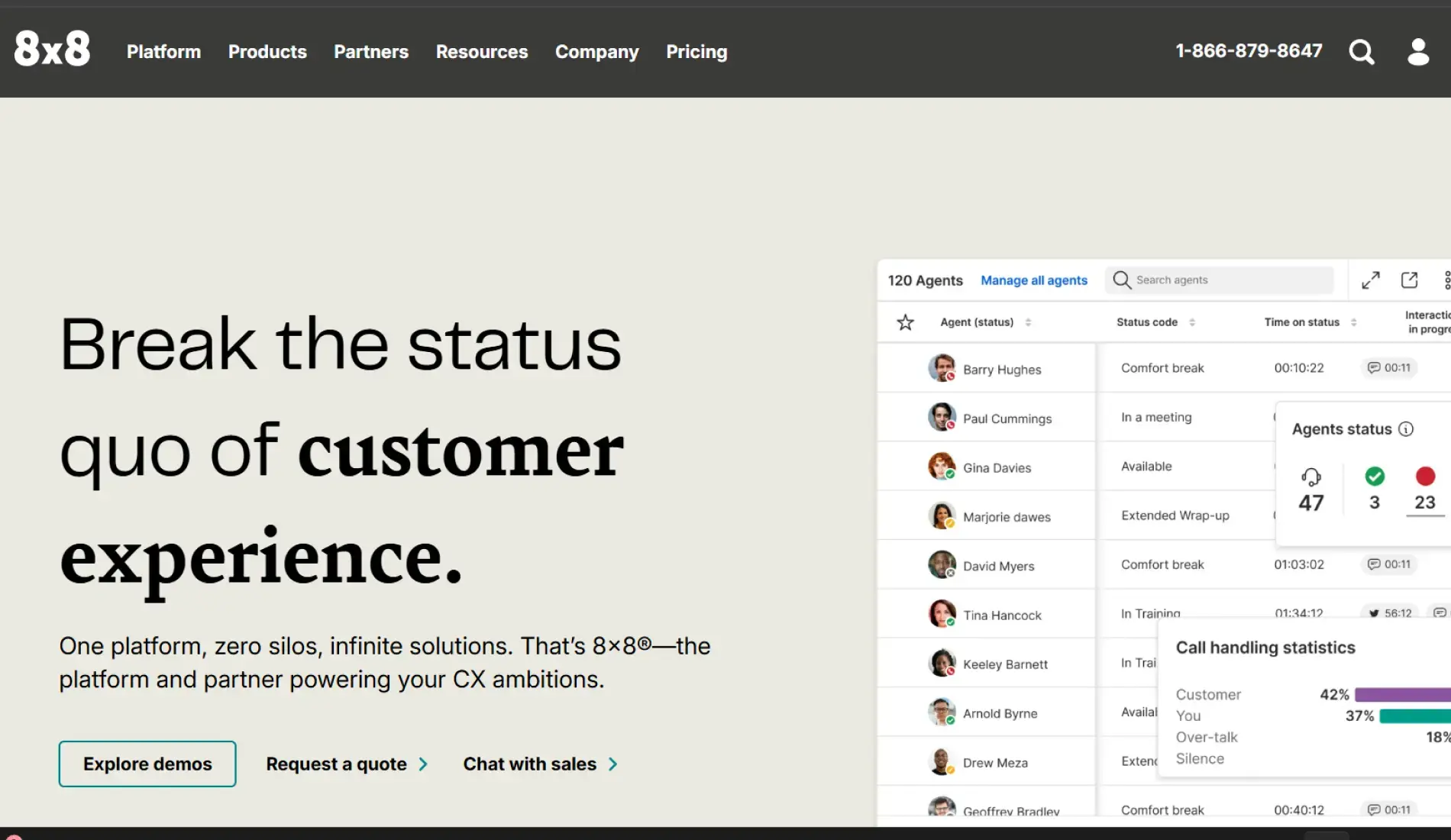Click the green check available status icon

[1375, 477]
